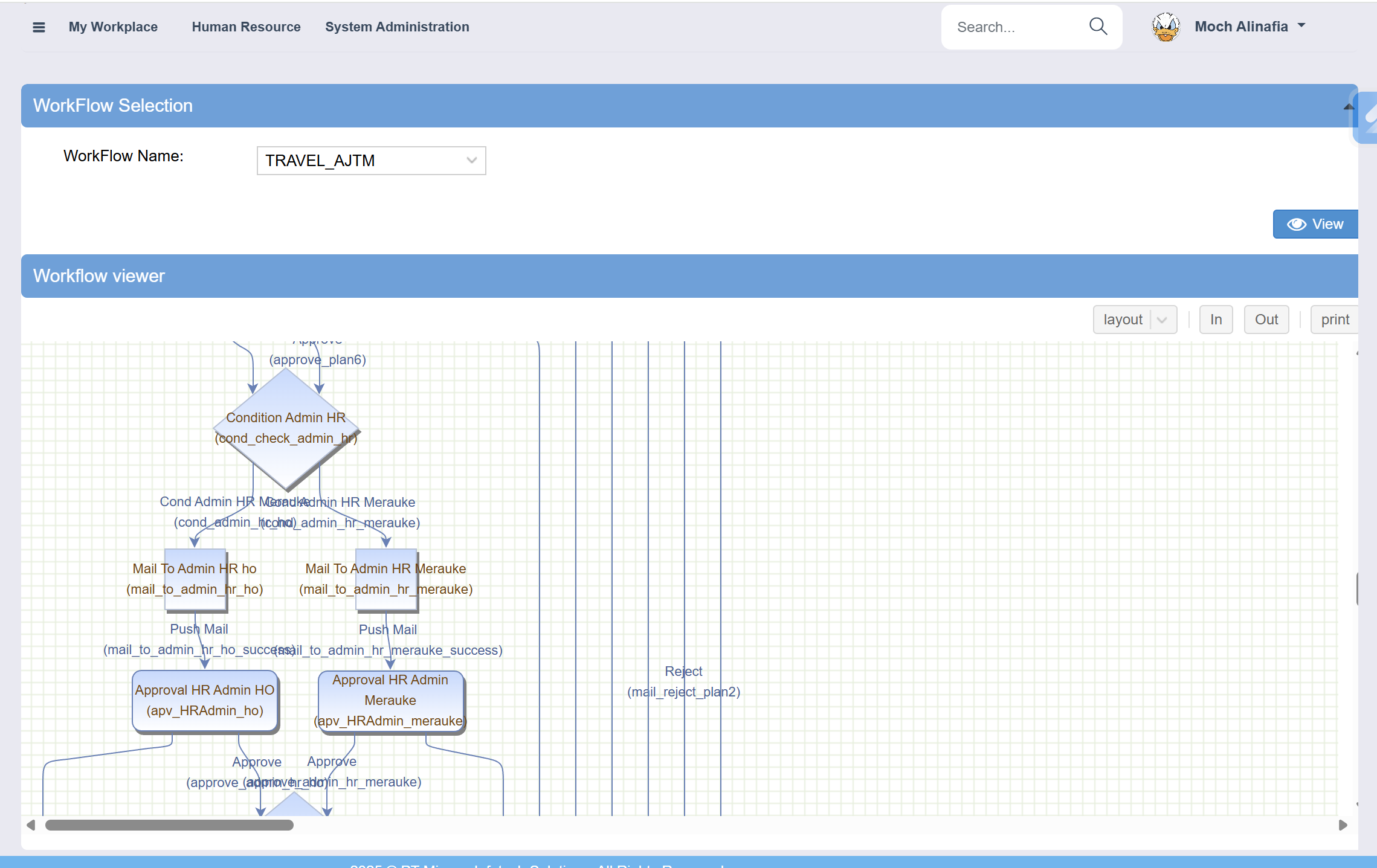Select the Mail To Admin HR Merauke node
This screenshot has height=868, width=1377.
pos(385,579)
